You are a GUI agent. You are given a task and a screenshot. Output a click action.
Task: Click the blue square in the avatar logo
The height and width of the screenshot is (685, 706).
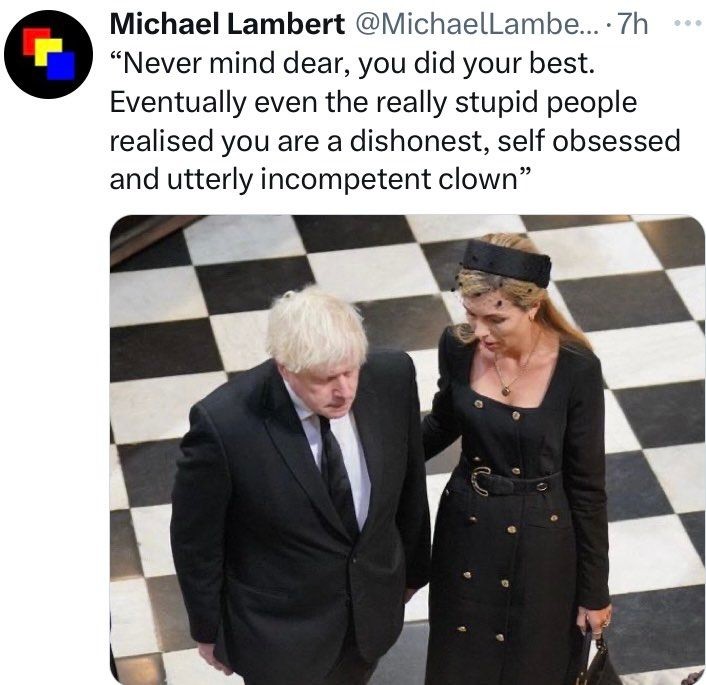[61, 66]
